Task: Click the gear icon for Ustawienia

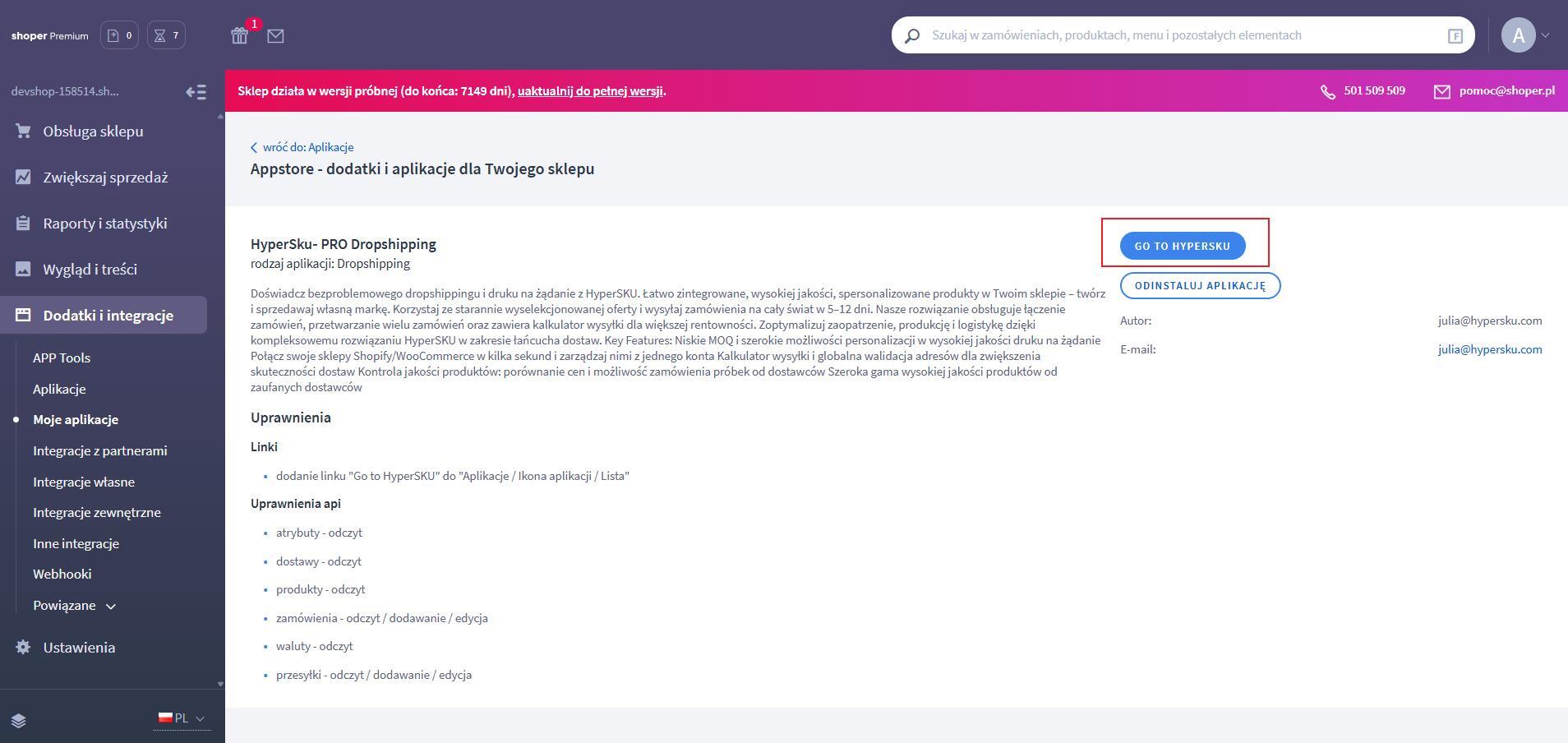Action: click(x=23, y=647)
